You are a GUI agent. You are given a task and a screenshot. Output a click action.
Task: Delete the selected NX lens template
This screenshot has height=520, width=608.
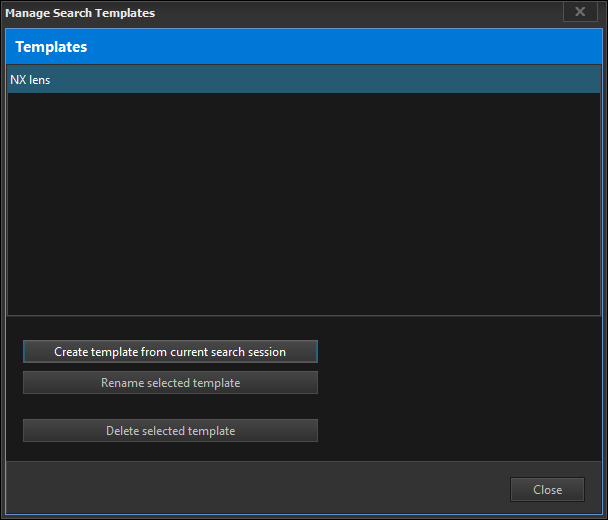point(170,431)
